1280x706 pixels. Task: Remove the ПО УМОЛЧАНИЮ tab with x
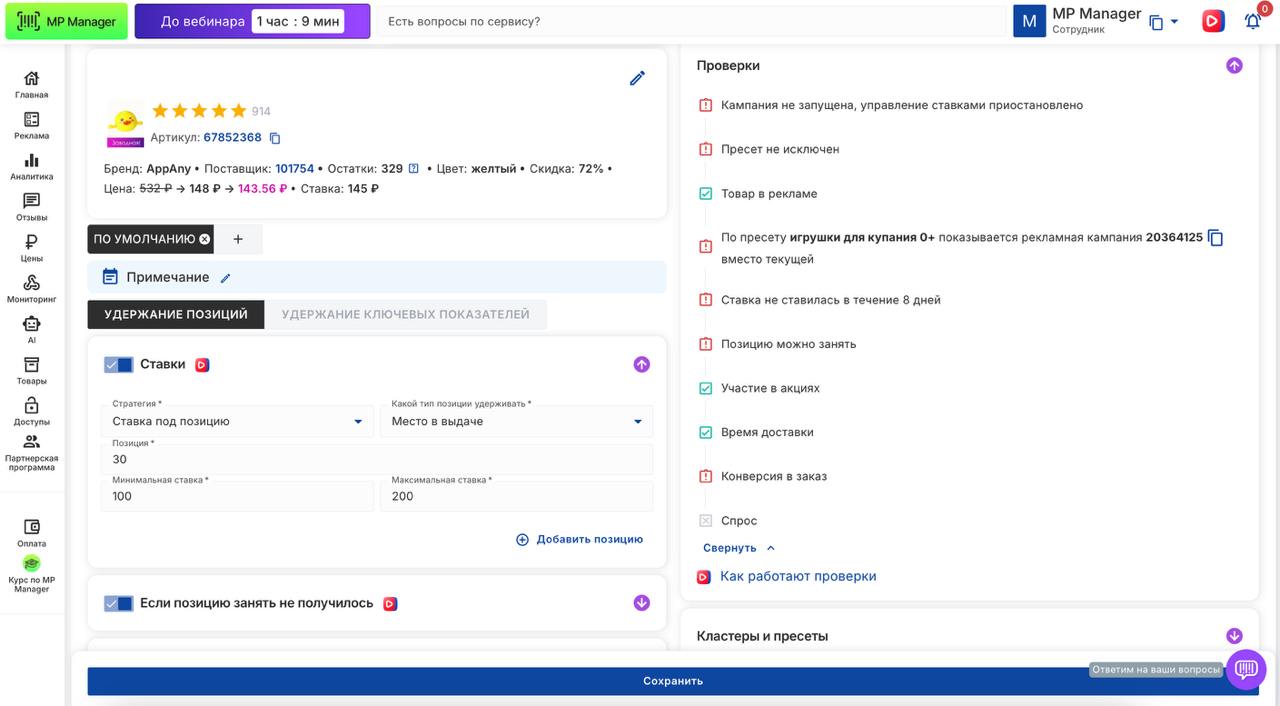tap(205, 239)
